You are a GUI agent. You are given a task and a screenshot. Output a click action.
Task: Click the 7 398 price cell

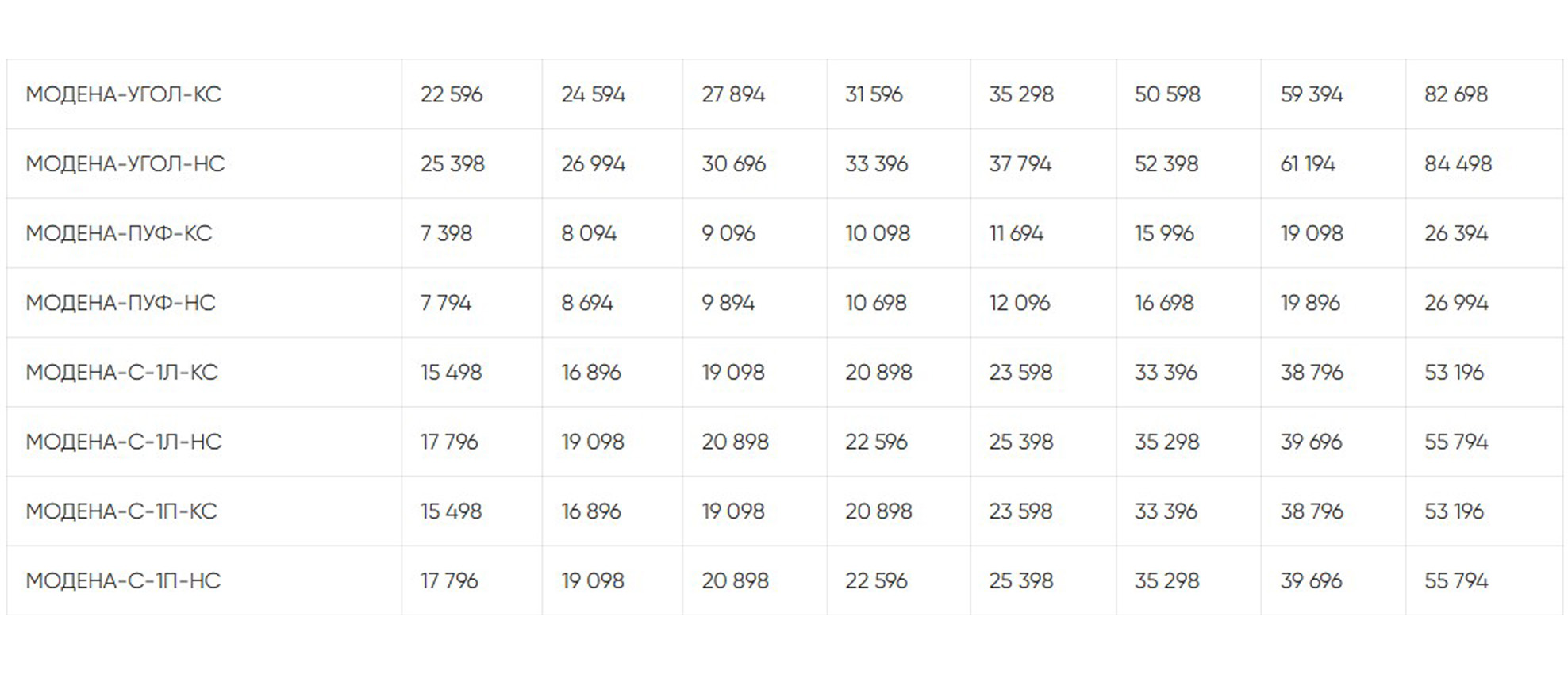[x=446, y=233]
